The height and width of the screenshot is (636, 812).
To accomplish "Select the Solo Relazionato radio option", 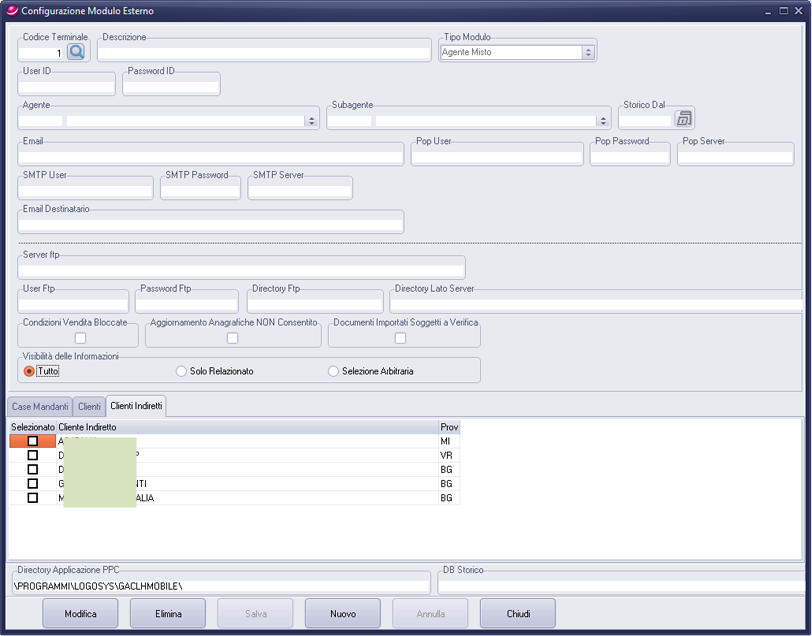I will pyautogui.click(x=181, y=371).
